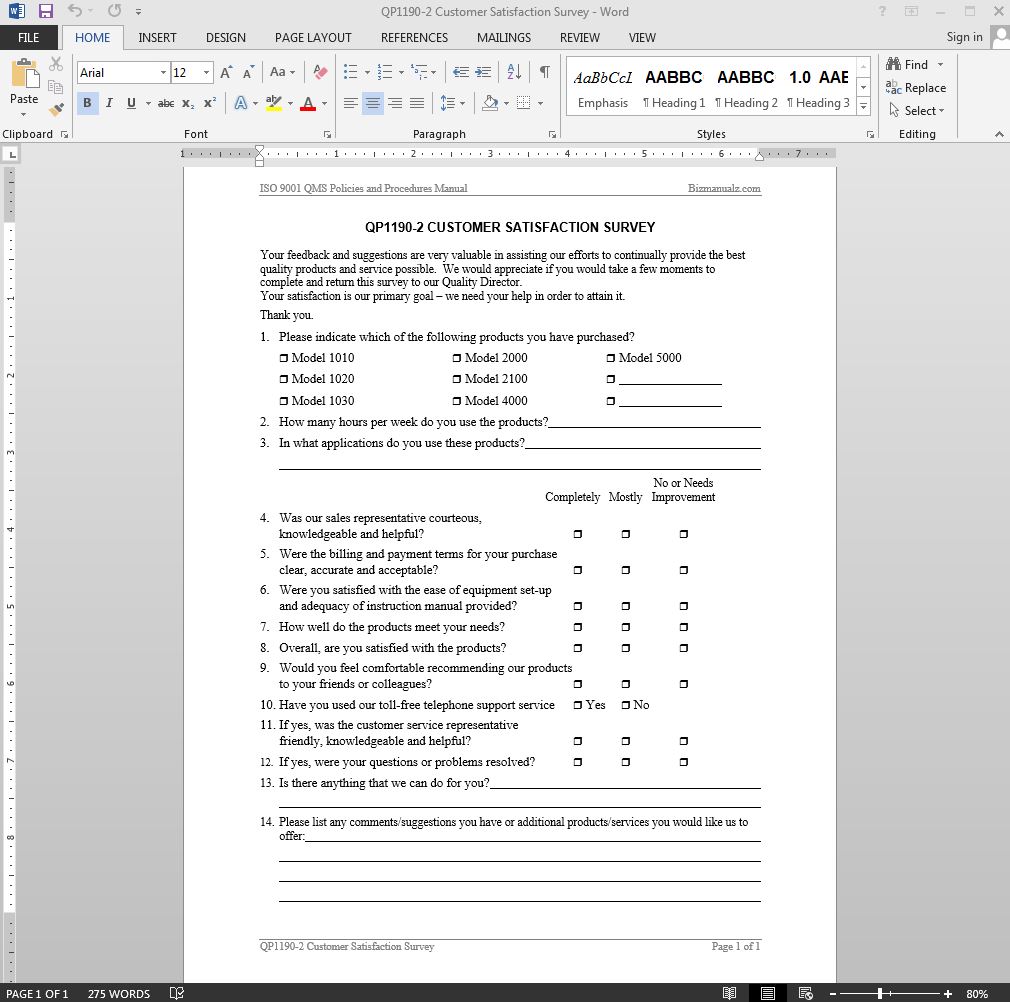Expand the Styles gallery more arrow
This screenshot has width=1010, height=1002.
pos(863,106)
